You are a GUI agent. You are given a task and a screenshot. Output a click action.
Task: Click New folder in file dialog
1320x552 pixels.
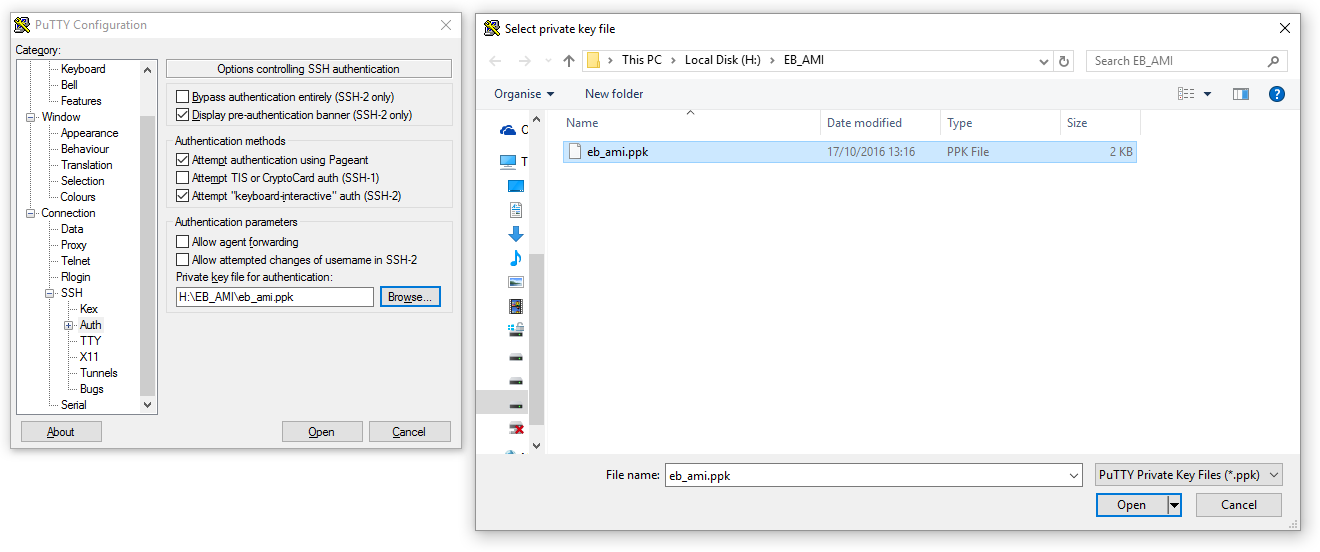tap(614, 94)
